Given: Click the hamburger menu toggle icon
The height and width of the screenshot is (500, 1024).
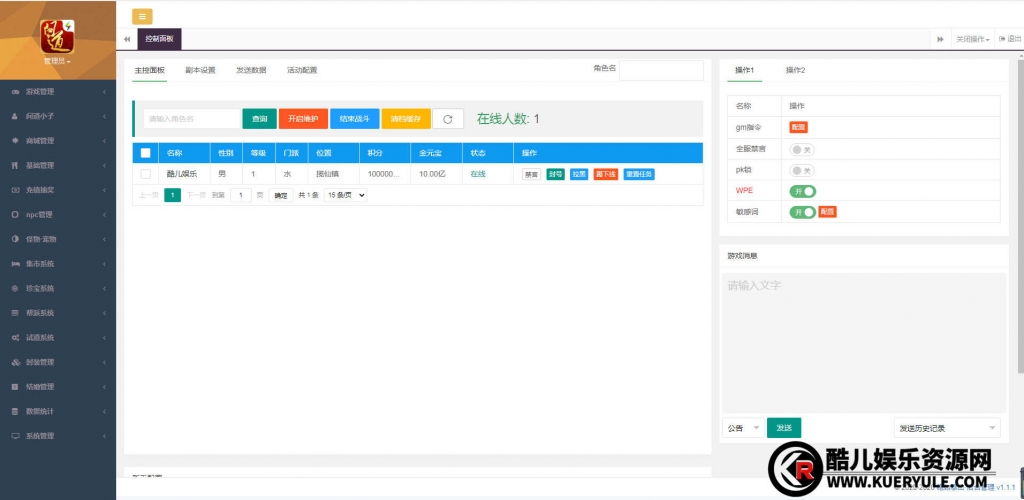Looking at the screenshot, I should coord(142,16).
